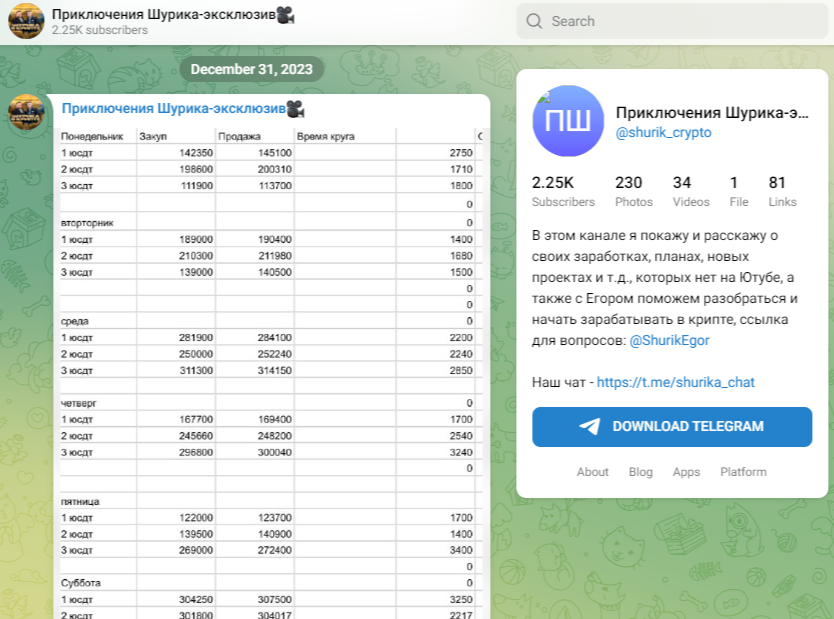Click the четверг row label
The height and width of the screenshot is (619, 834).
click(79, 404)
